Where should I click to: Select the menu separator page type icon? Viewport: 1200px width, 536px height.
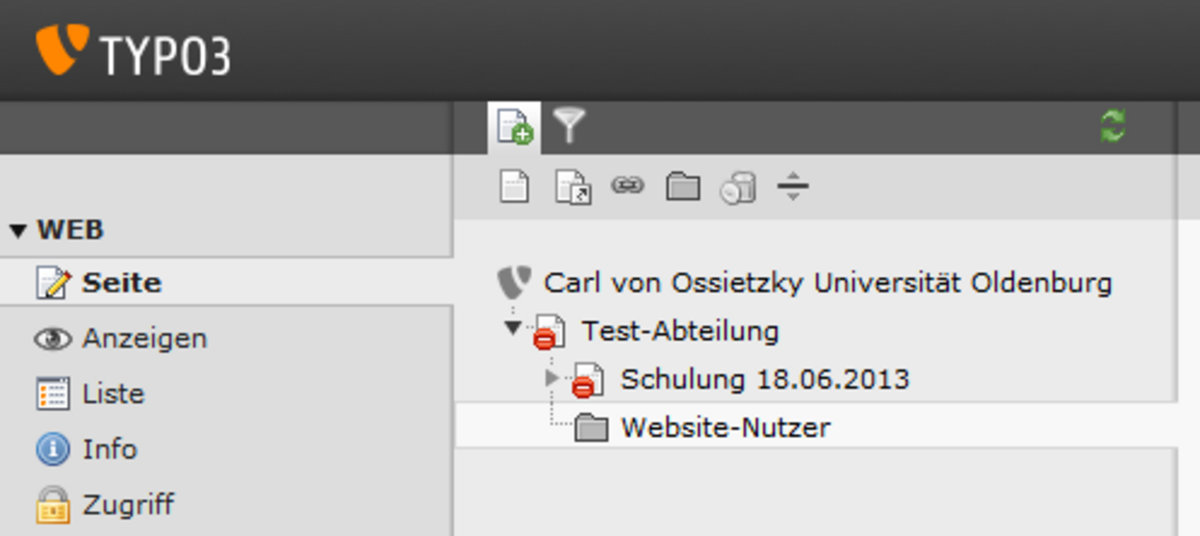792,187
